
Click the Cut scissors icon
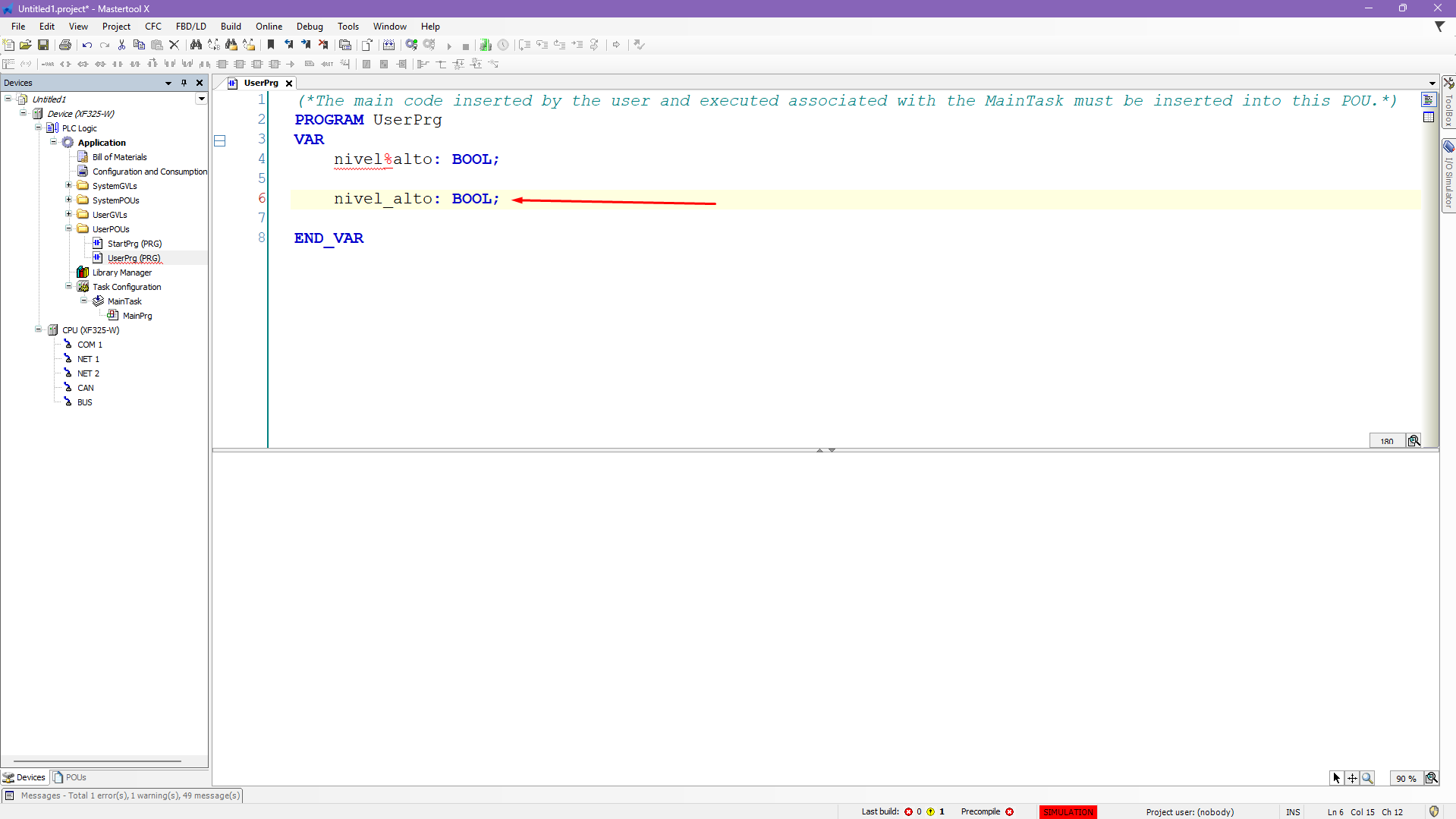(x=121, y=46)
